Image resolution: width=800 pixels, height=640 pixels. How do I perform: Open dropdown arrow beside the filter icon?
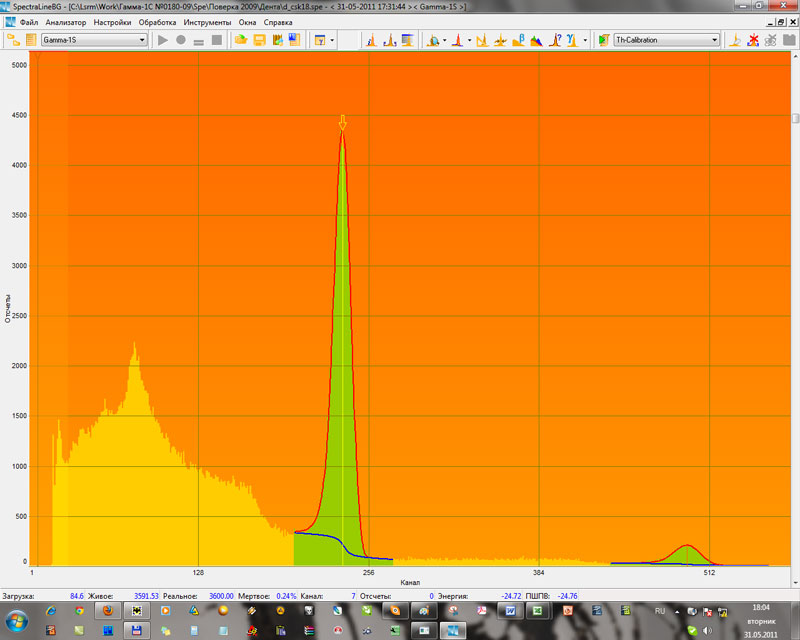[x=332, y=40]
